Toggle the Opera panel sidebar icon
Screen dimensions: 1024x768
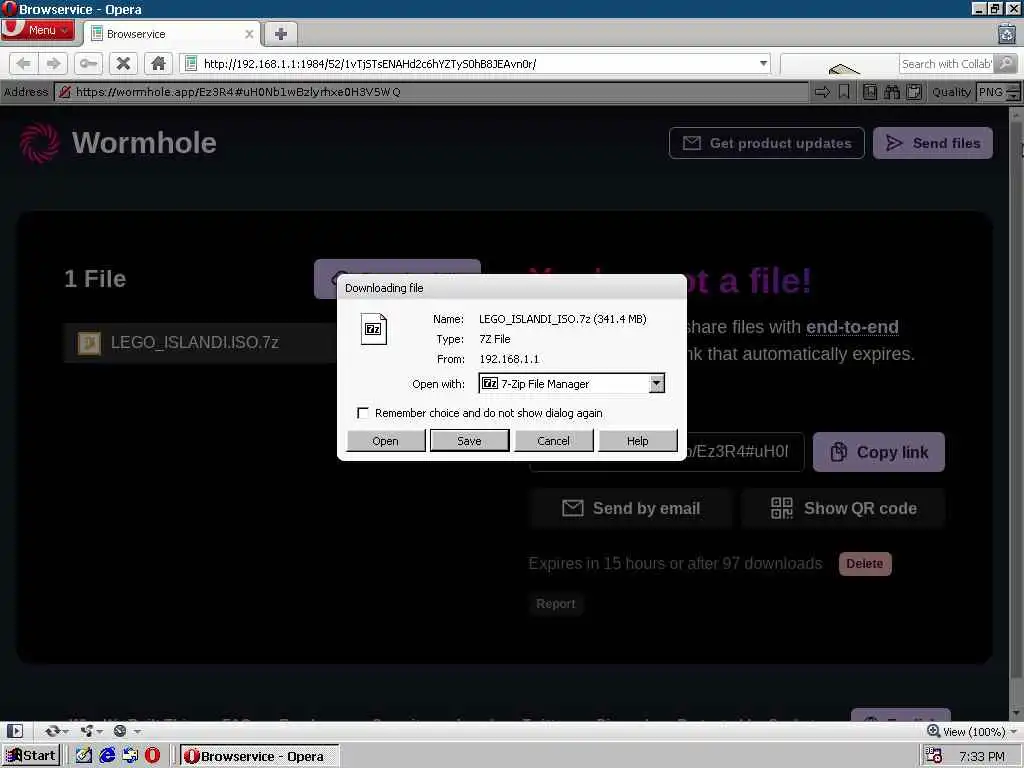(x=15, y=731)
